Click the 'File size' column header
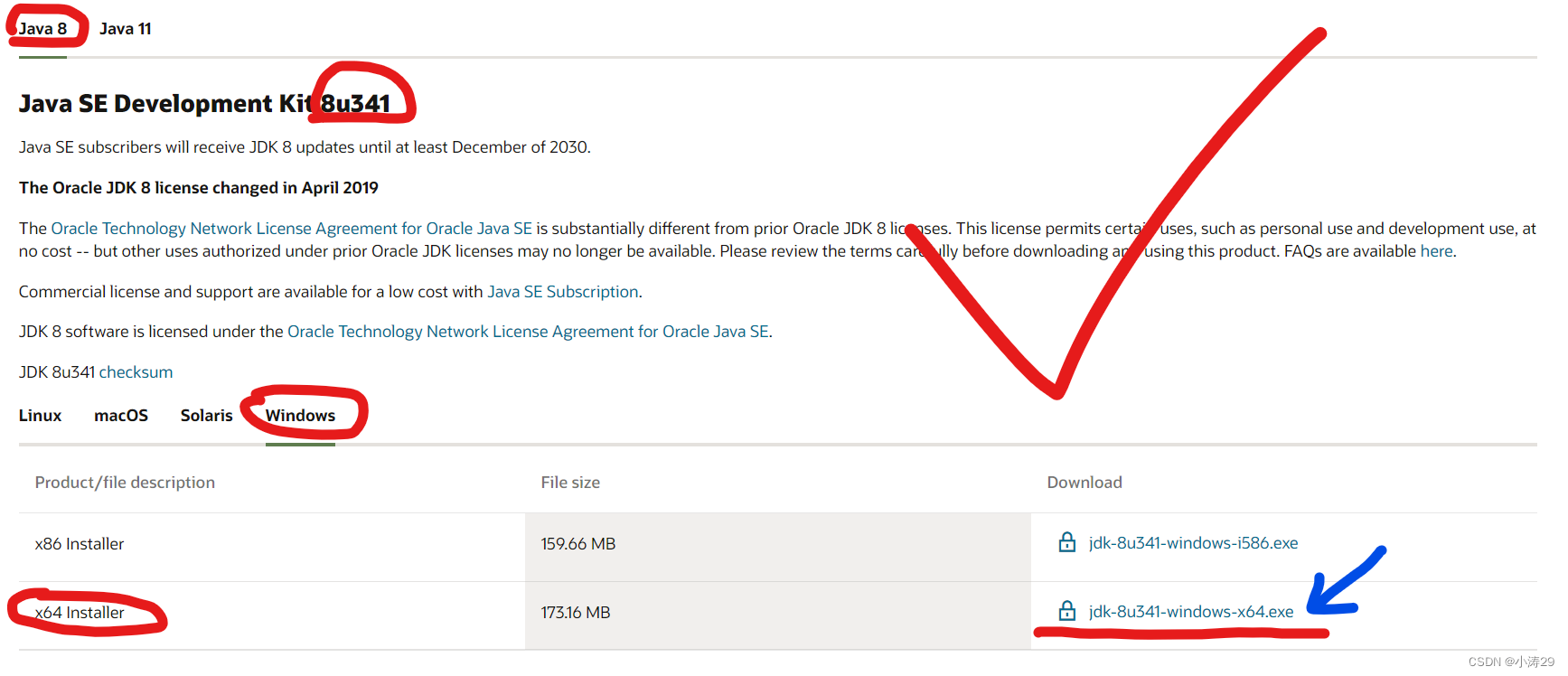 point(570,483)
